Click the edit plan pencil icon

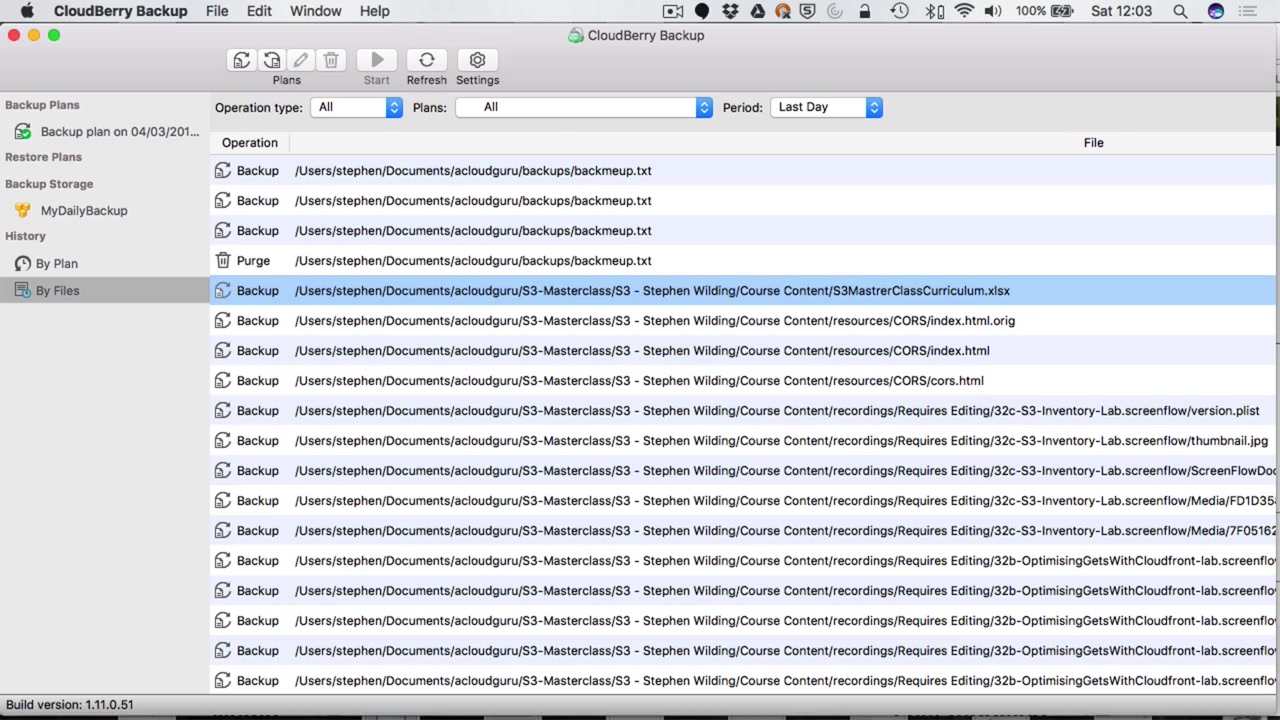(301, 61)
